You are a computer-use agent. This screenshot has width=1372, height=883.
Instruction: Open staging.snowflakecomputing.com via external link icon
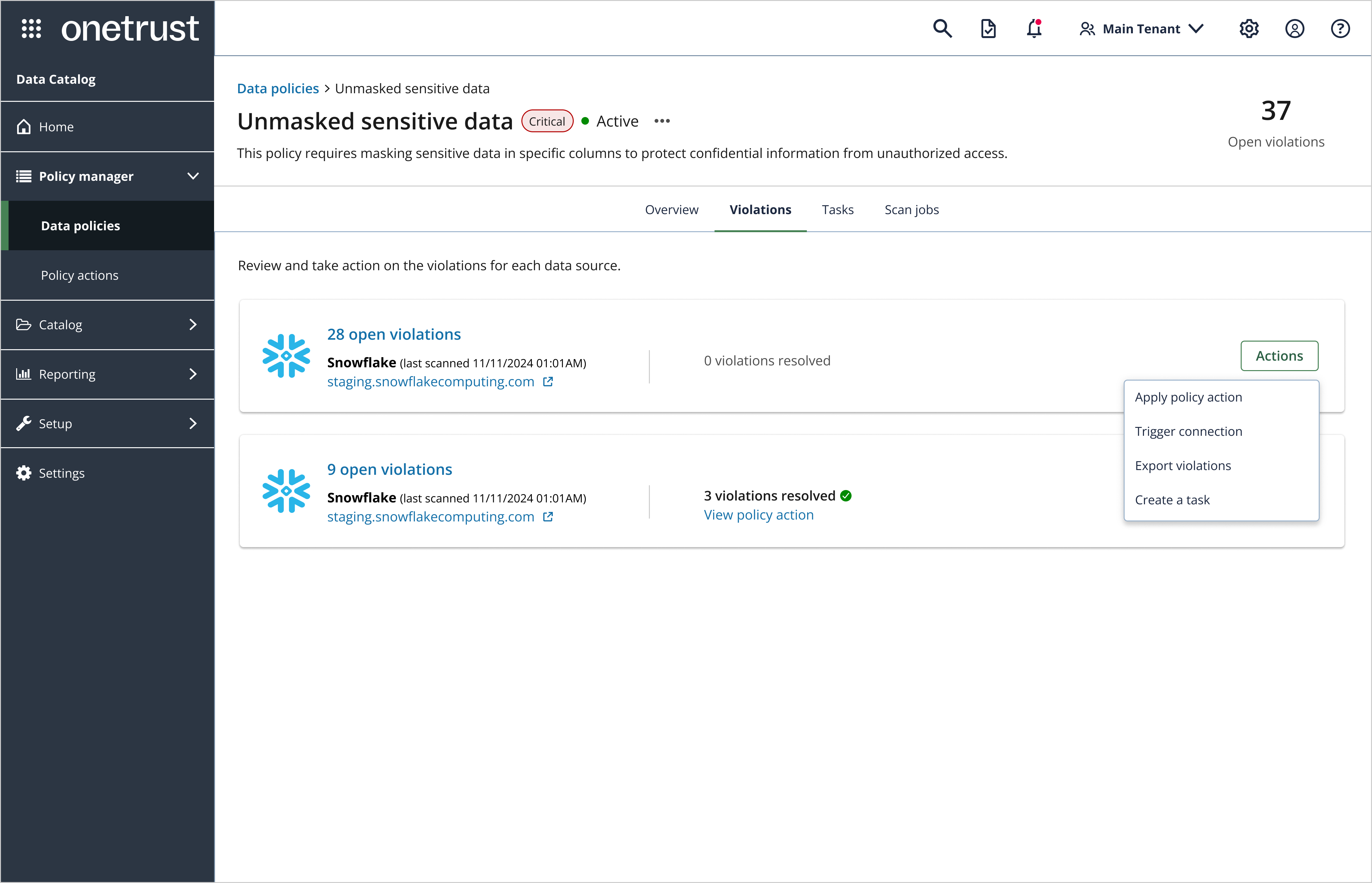click(548, 381)
